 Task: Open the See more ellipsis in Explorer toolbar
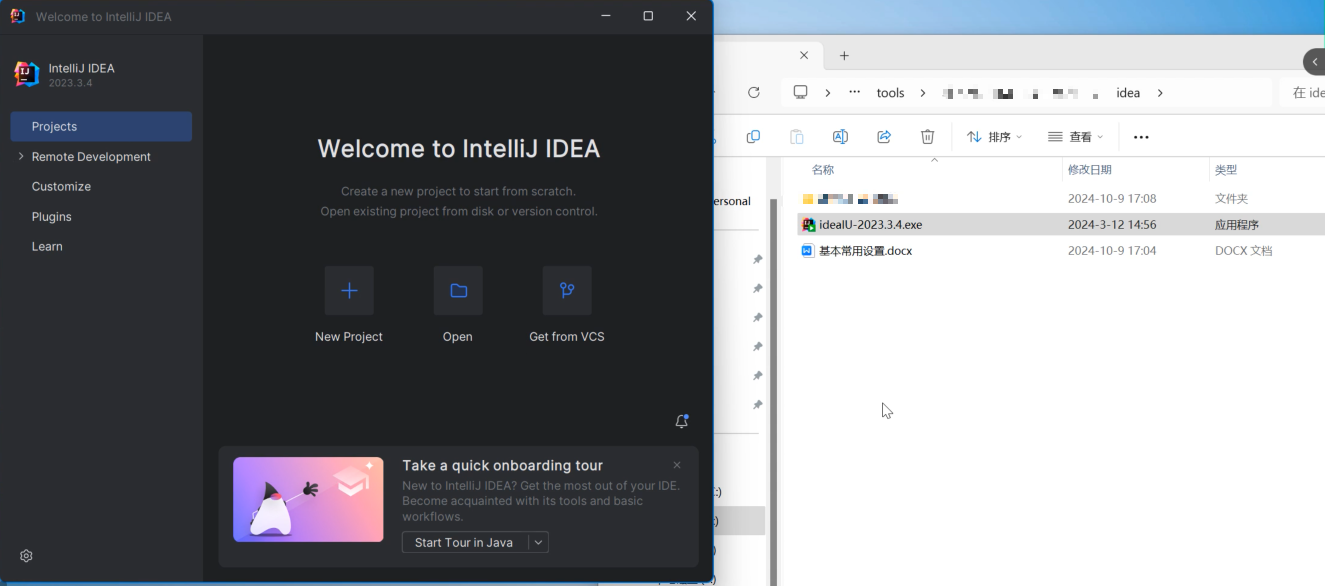pos(1141,137)
